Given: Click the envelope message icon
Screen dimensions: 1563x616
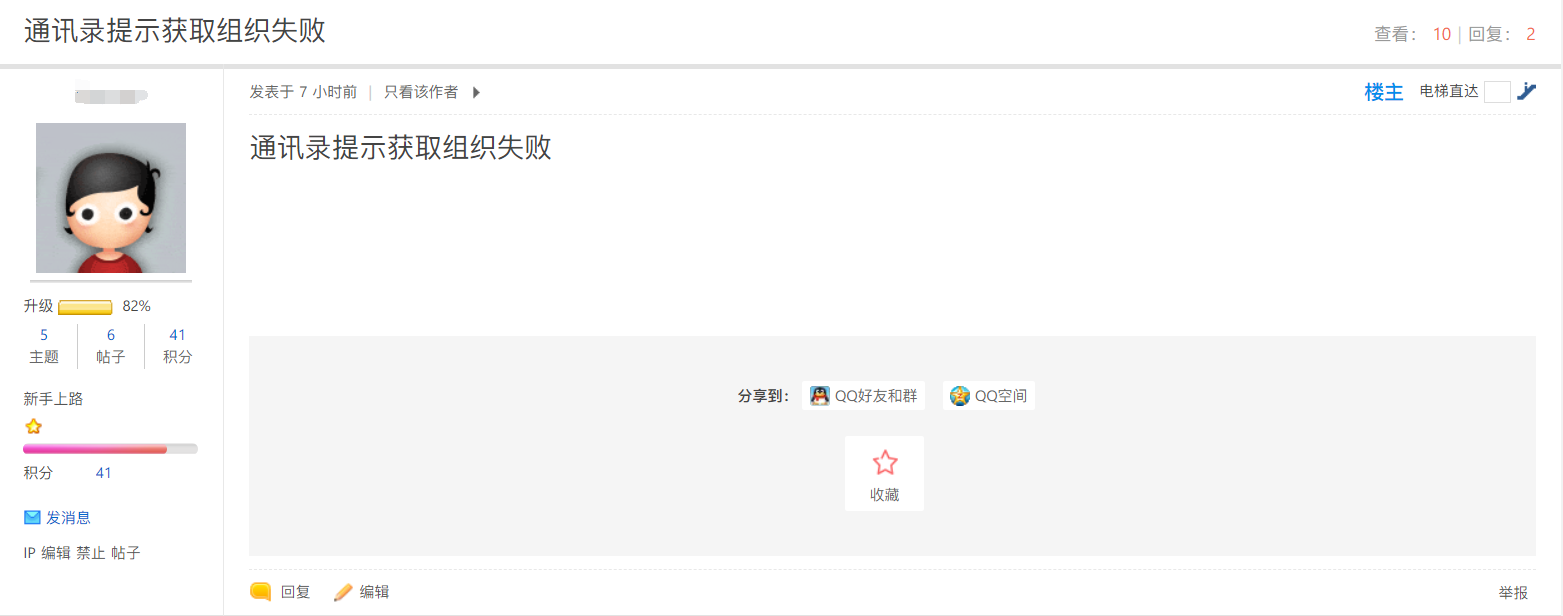Looking at the screenshot, I should tap(32, 517).
